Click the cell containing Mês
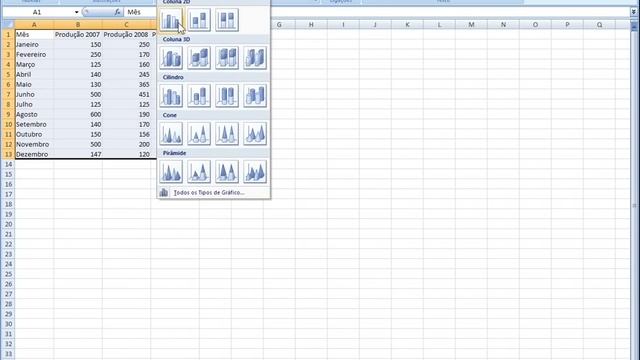Viewport: 640px width, 360px height. 34,34
